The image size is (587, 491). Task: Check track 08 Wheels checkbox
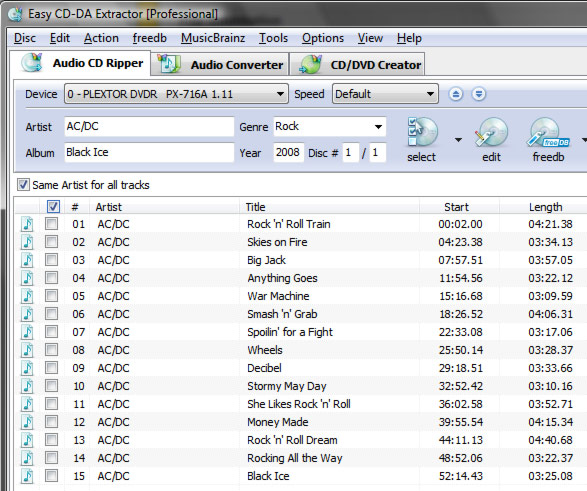click(51, 350)
